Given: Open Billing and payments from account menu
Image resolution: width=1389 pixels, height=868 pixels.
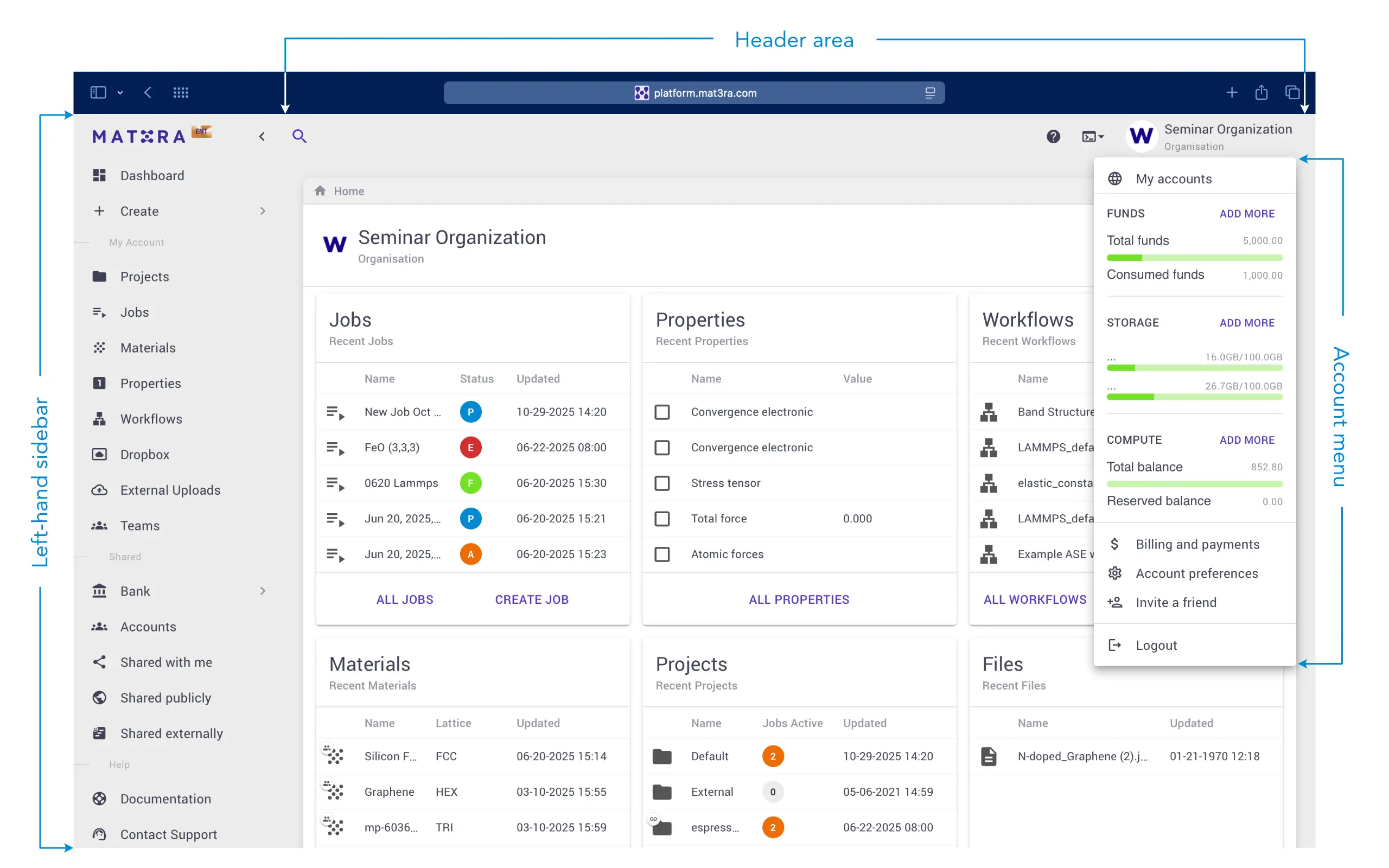Looking at the screenshot, I should [x=1197, y=544].
